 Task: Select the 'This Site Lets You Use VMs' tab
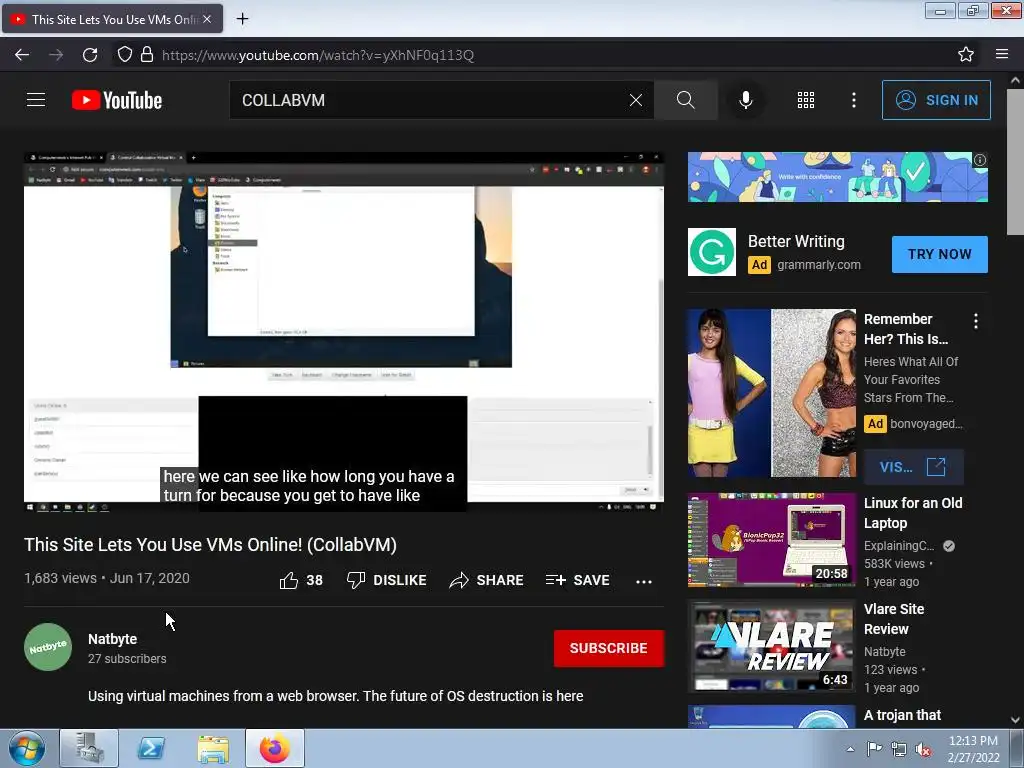pos(112,19)
